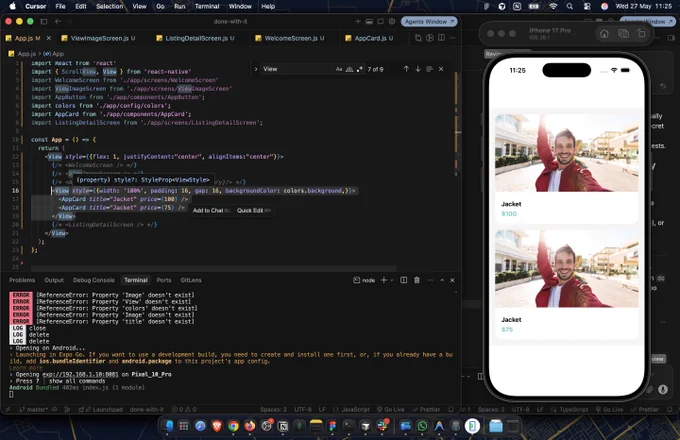Create a new terminal with plus icon
Screen dimensions: 680x440
(x=383, y=280)
